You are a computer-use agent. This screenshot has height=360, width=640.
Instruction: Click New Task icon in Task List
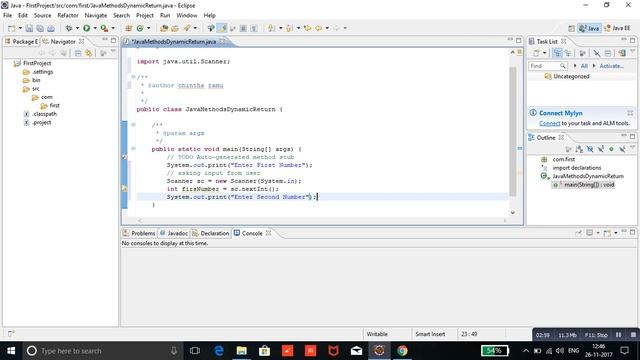536,53
